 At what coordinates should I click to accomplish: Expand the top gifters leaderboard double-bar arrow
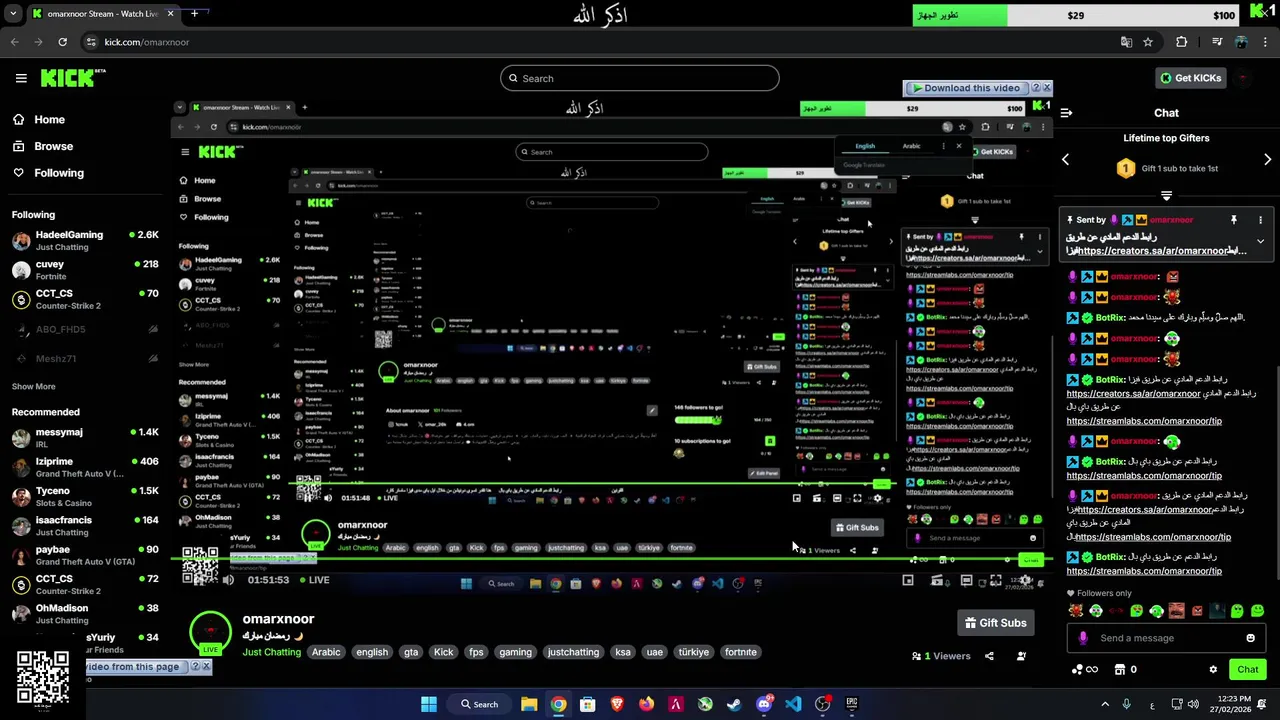[1166, 196]
